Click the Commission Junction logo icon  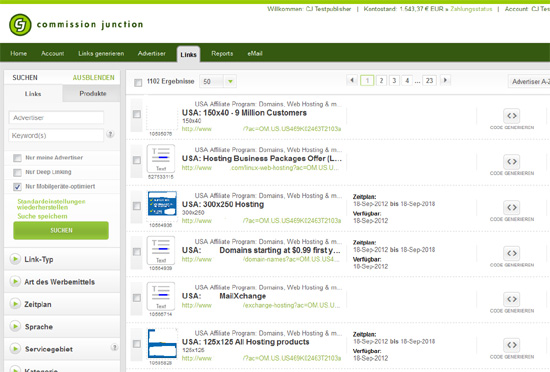pyautogui.click(x=20, y=25)
